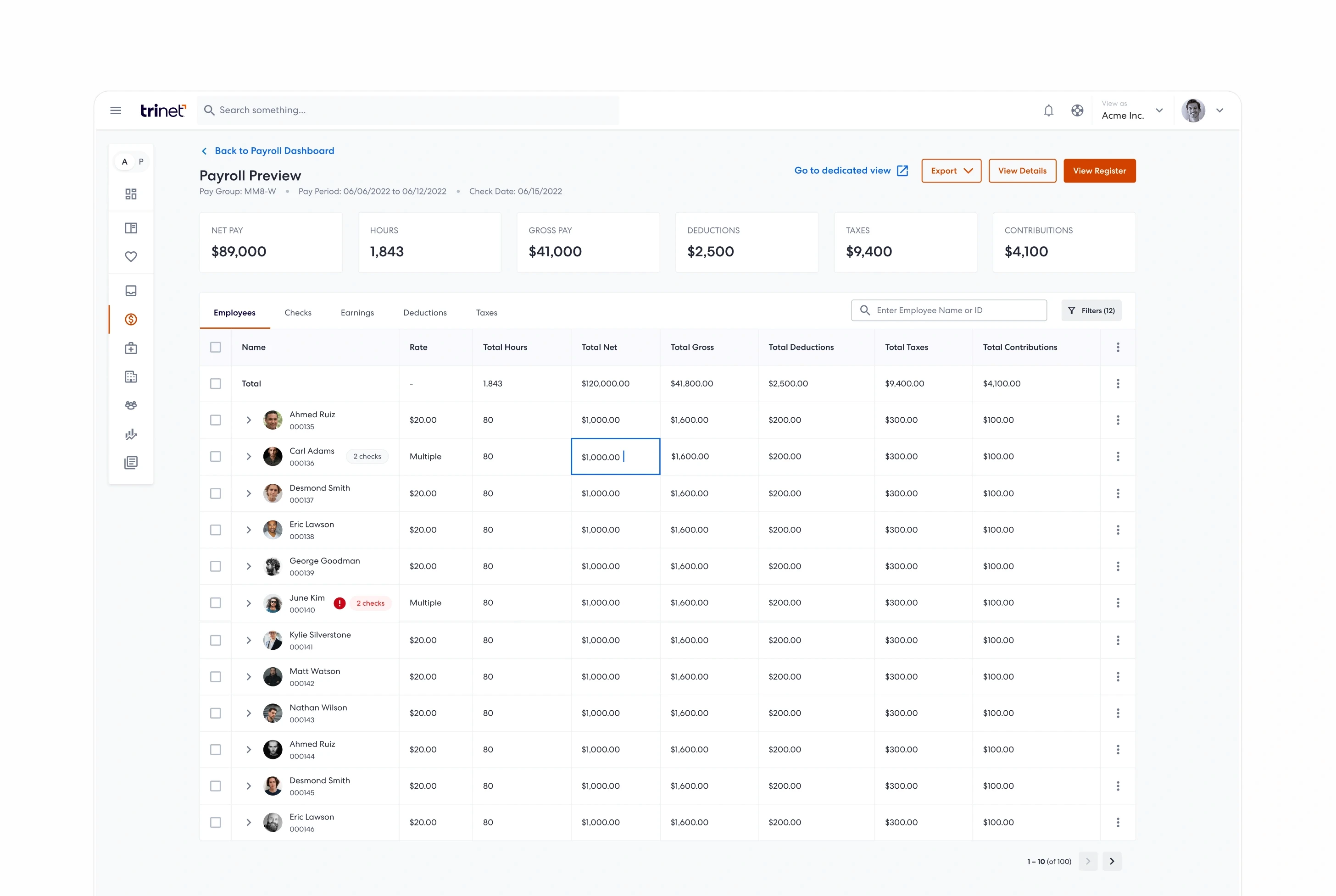Image resolution: width=1336 pixels, height=896 pixels.
Task: Open the hamburger menu icon
Action: click(x=116, y=111)
